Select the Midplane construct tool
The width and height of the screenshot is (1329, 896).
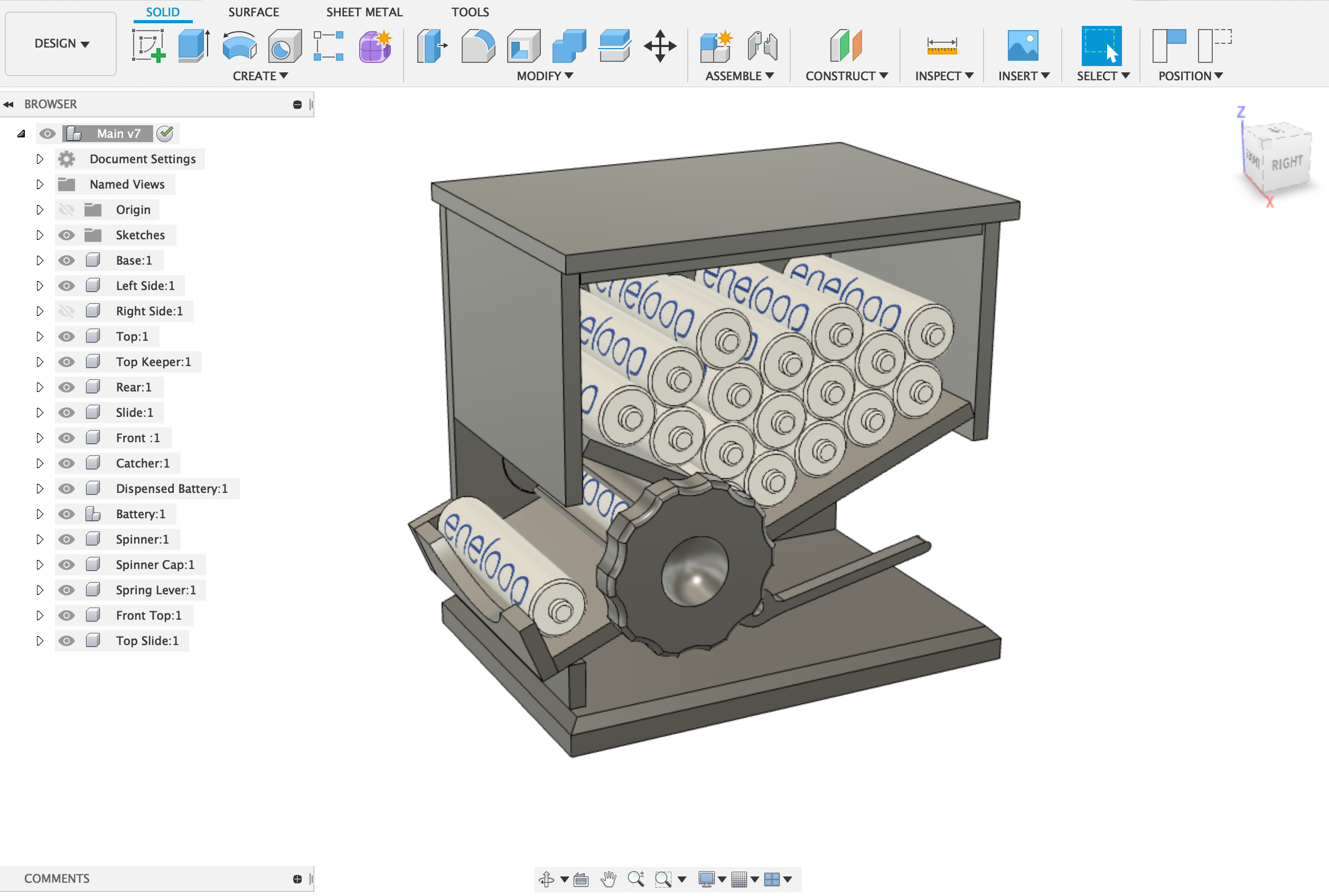click(846, 46)
